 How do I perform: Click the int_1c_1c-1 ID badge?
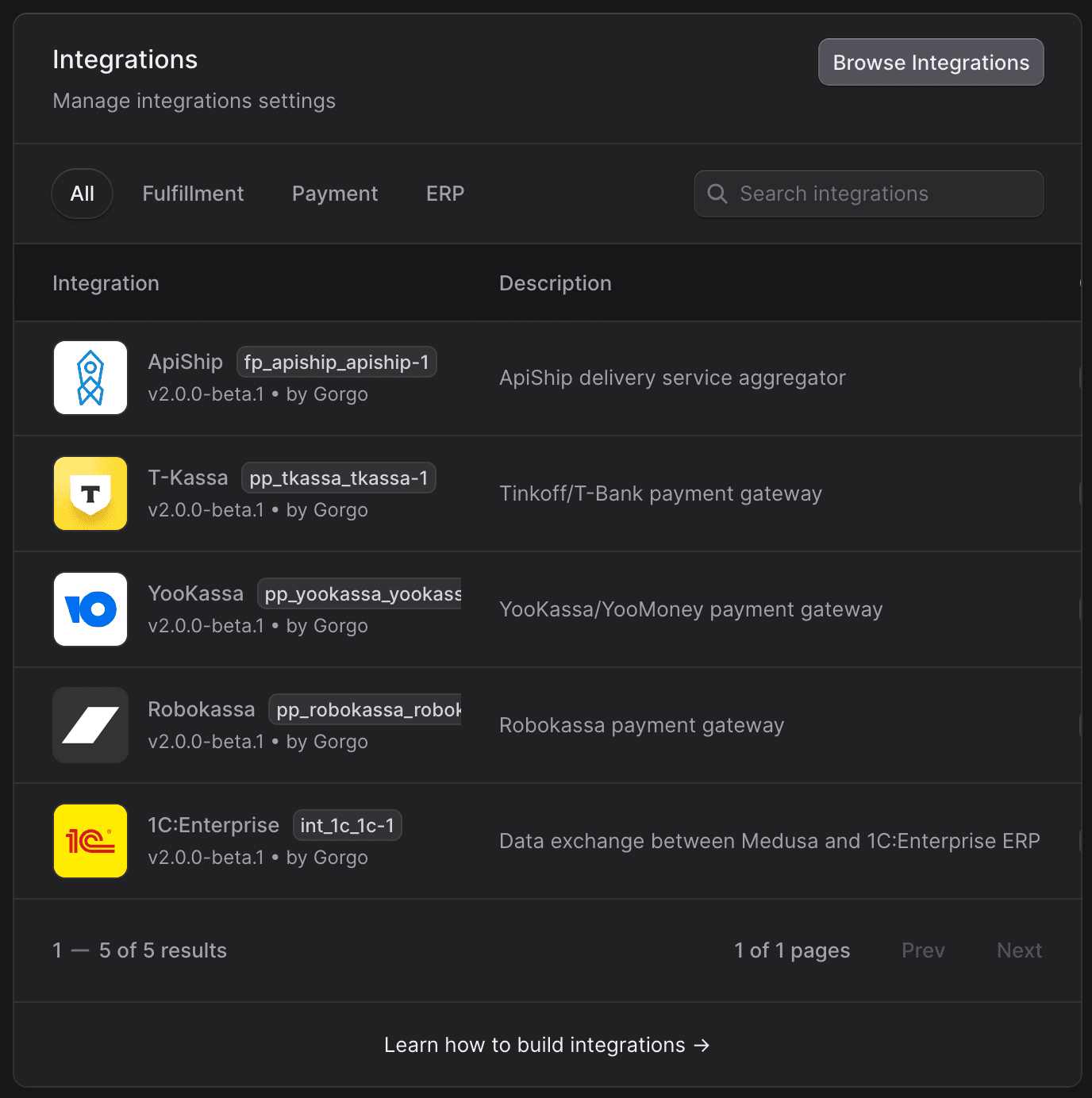click(348, 825)
